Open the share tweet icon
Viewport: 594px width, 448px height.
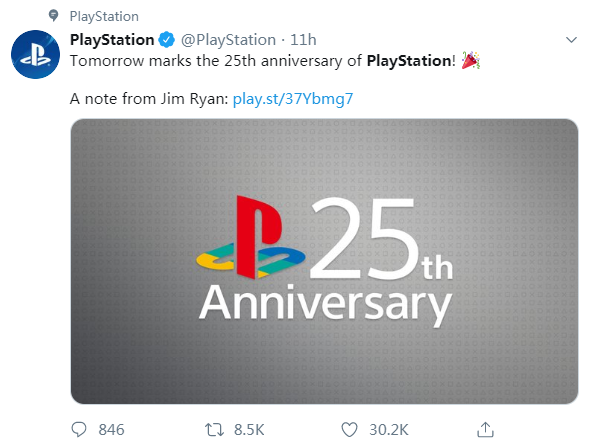(x=485, y=430)
